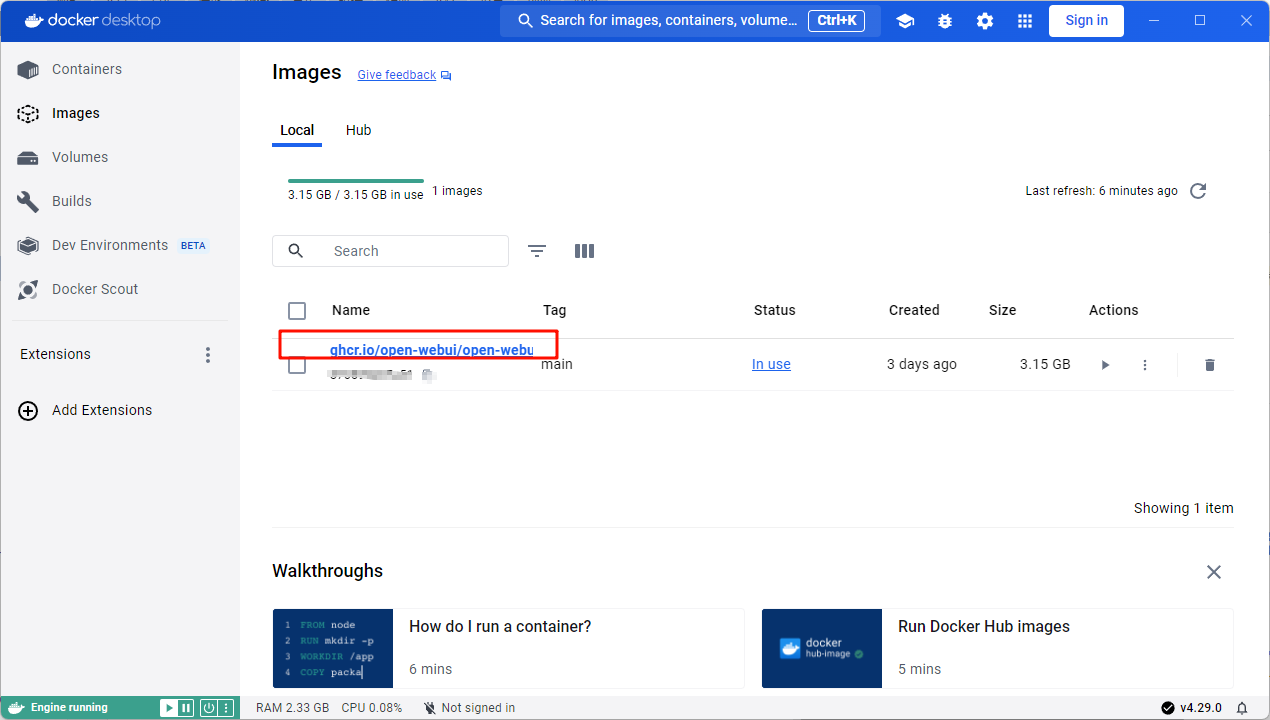Toggle the select-all images checkbox
The width and height of the screenshot is (1270, 720).
pos(297,310)
